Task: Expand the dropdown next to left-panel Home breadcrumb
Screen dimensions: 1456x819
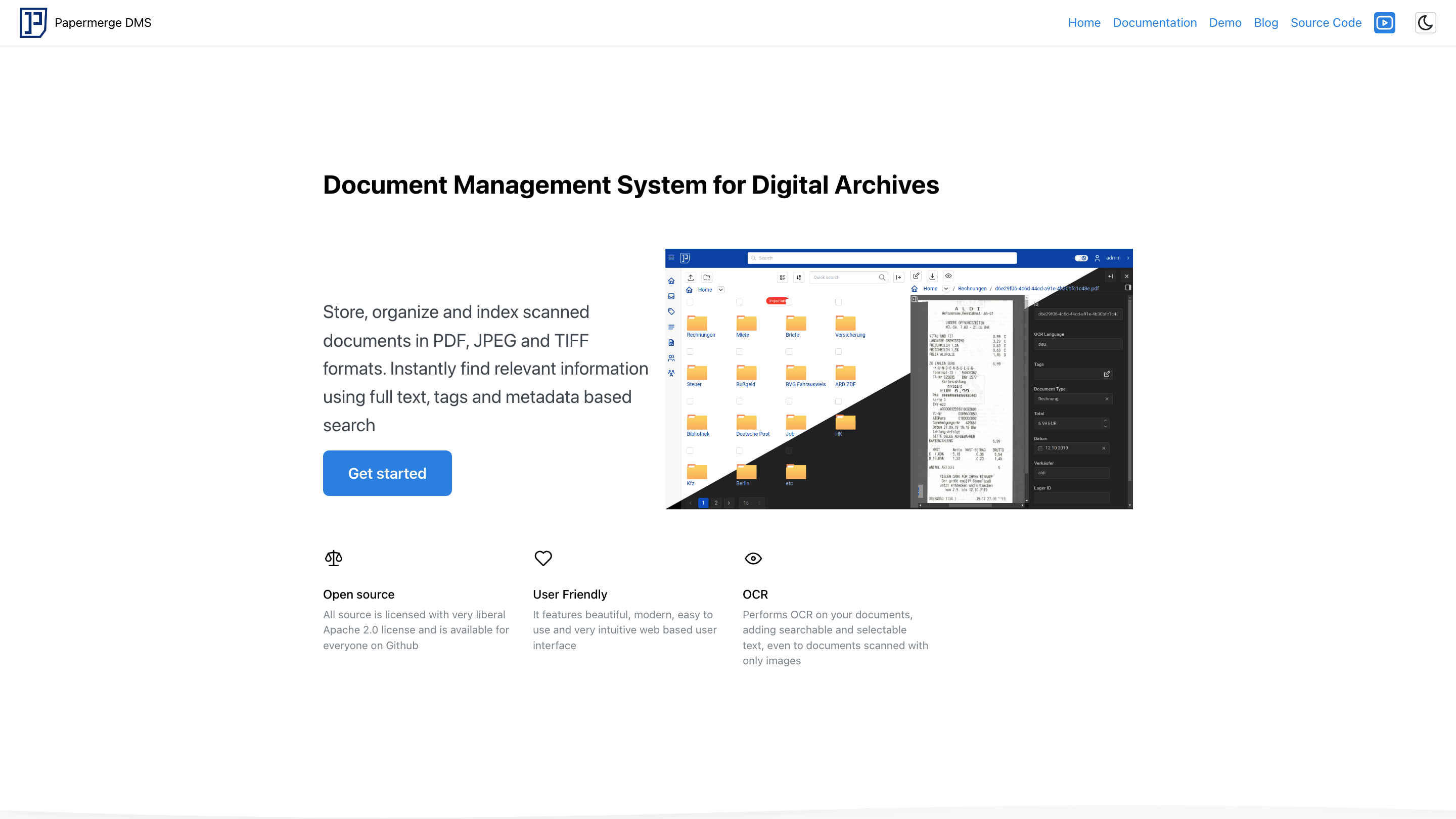Action: pyautogui.click(x=720, y=290)
